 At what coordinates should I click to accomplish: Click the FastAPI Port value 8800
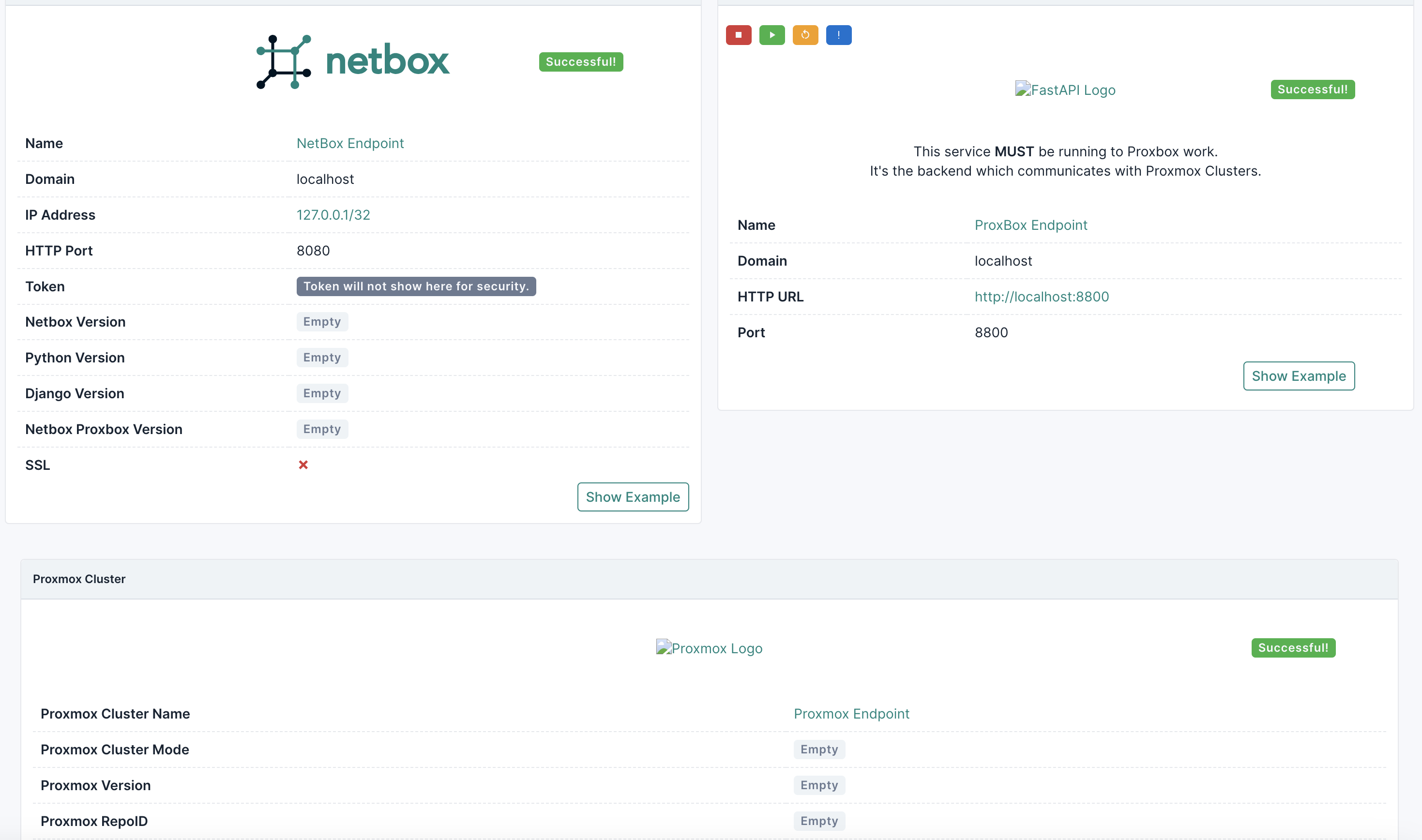pyautogui.click(x=991, y=332)
